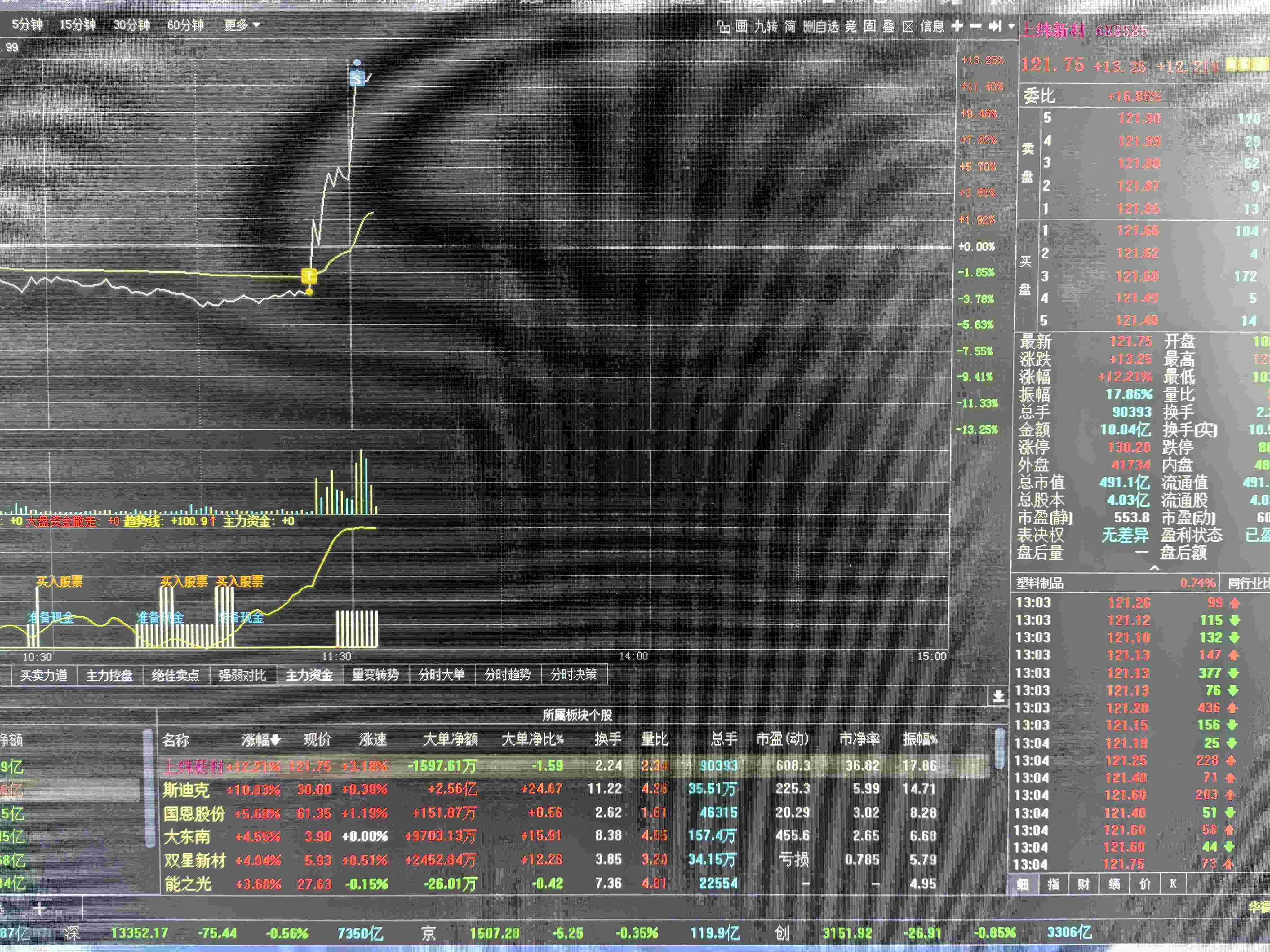Click the blue S sell marker on chart
This screenshot has width=1270, height=952.
click(357, 79)
